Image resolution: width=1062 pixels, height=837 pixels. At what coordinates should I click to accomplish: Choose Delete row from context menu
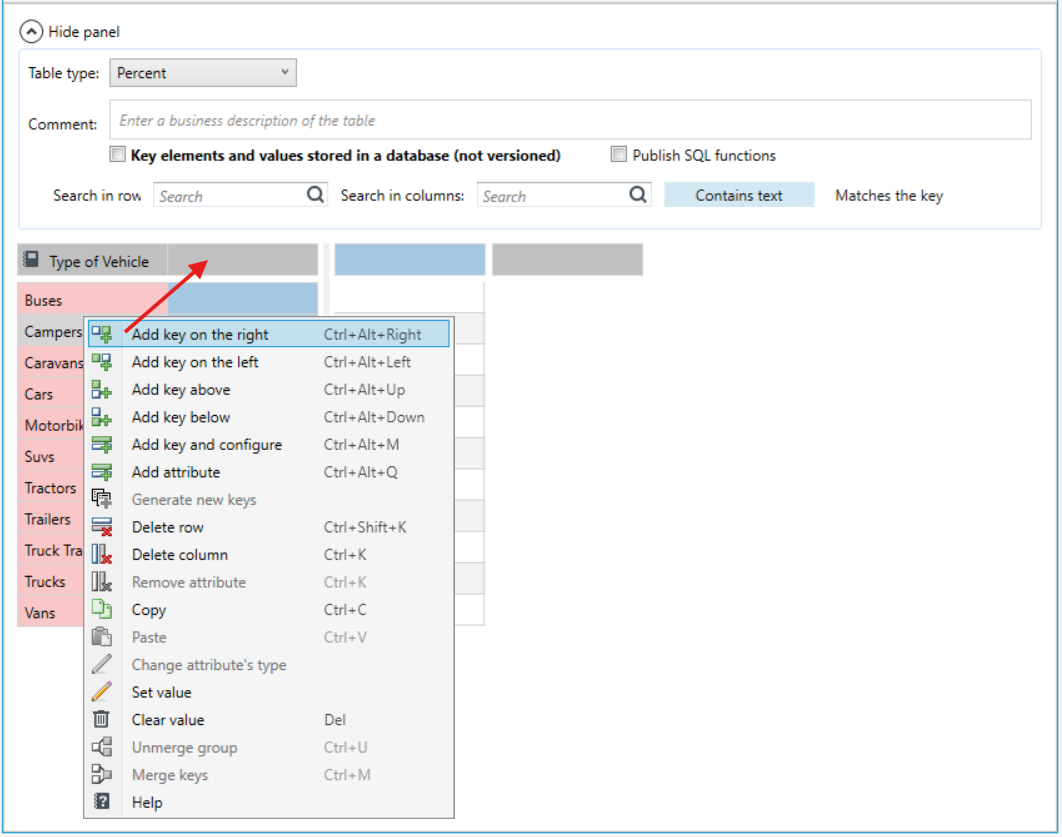click(269, 527)
